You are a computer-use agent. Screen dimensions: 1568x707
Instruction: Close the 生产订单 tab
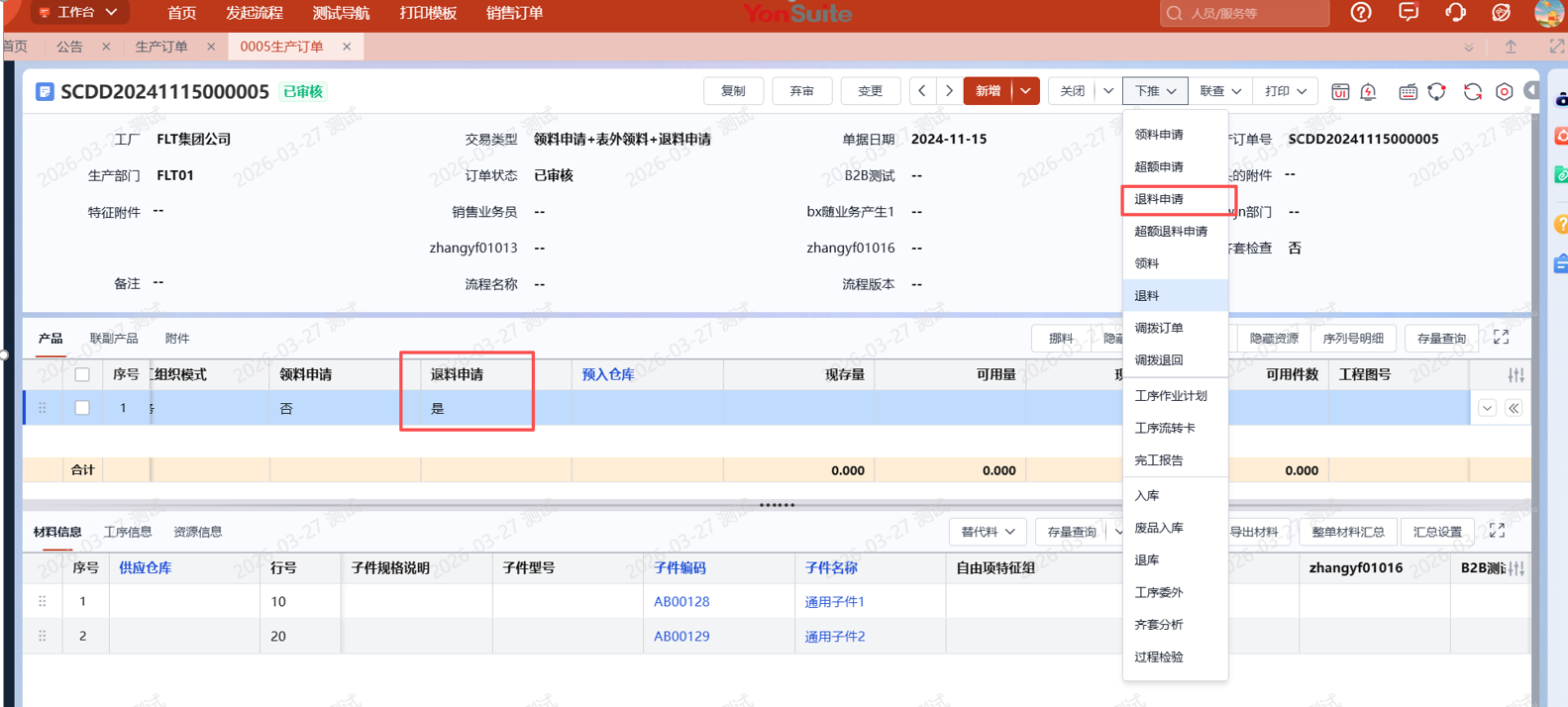211,47
